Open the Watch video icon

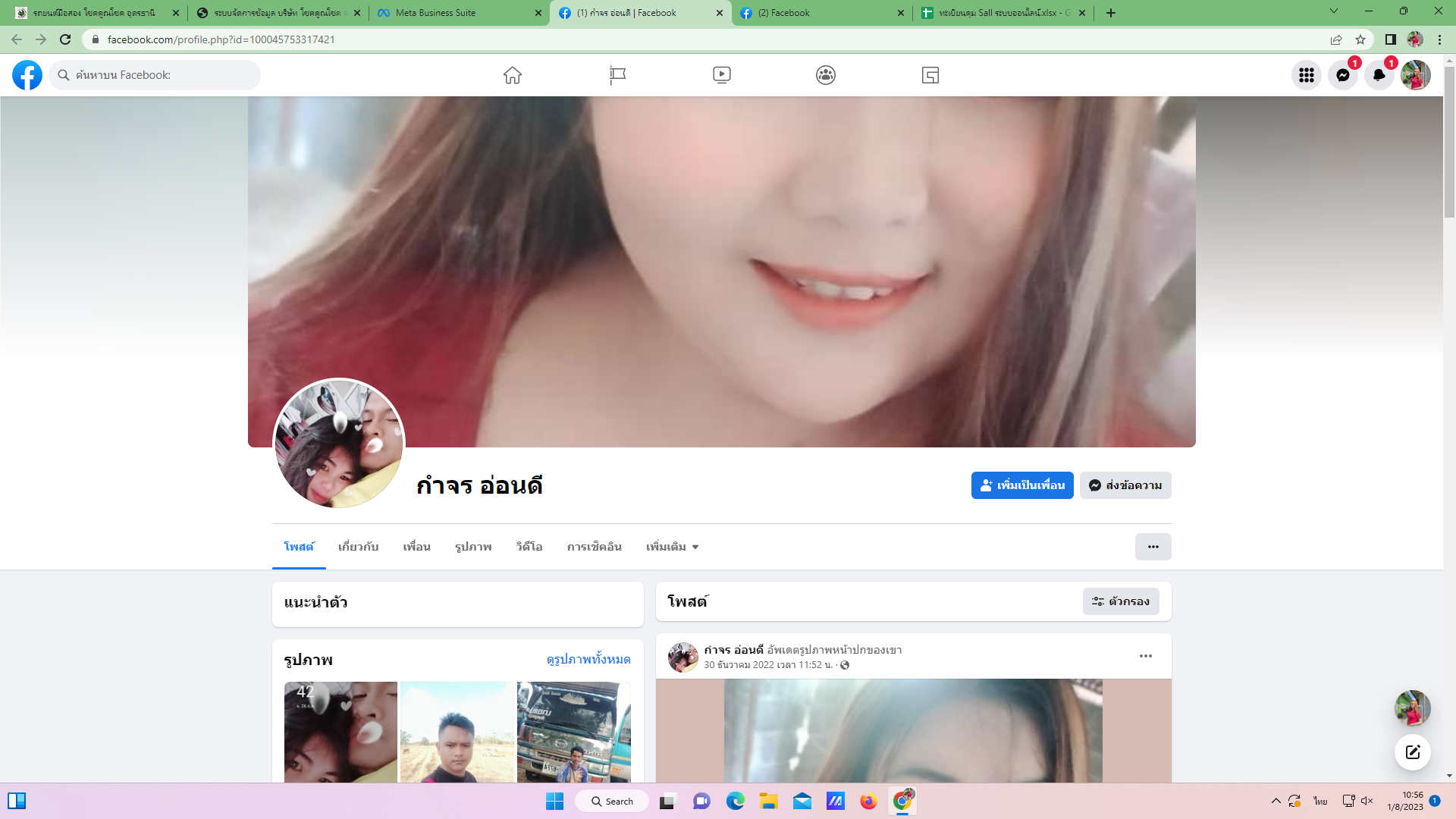pos(721,75)
